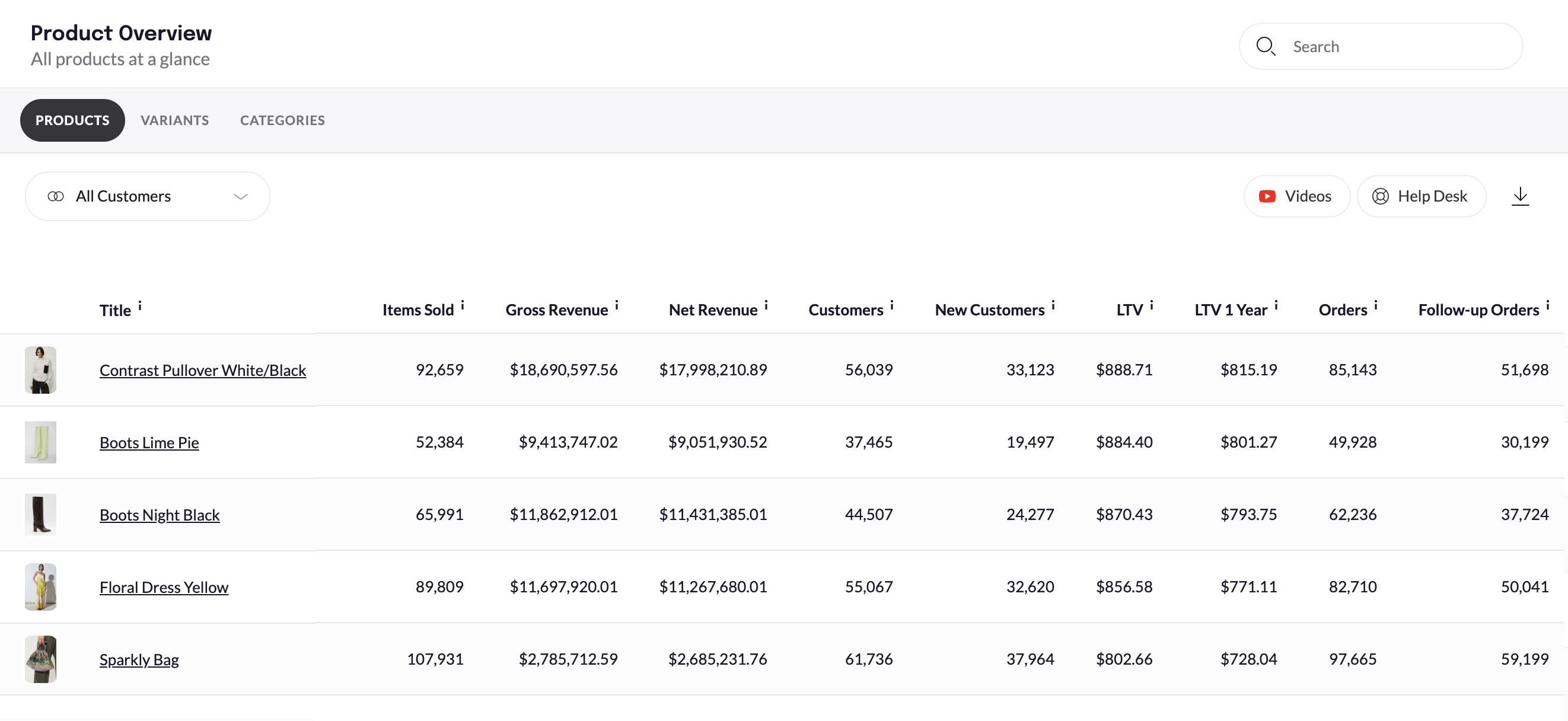The image size is (1568, 721).
Task: Switch to the Categories tab
Action: pyautogui.click(x=282, y=120)
